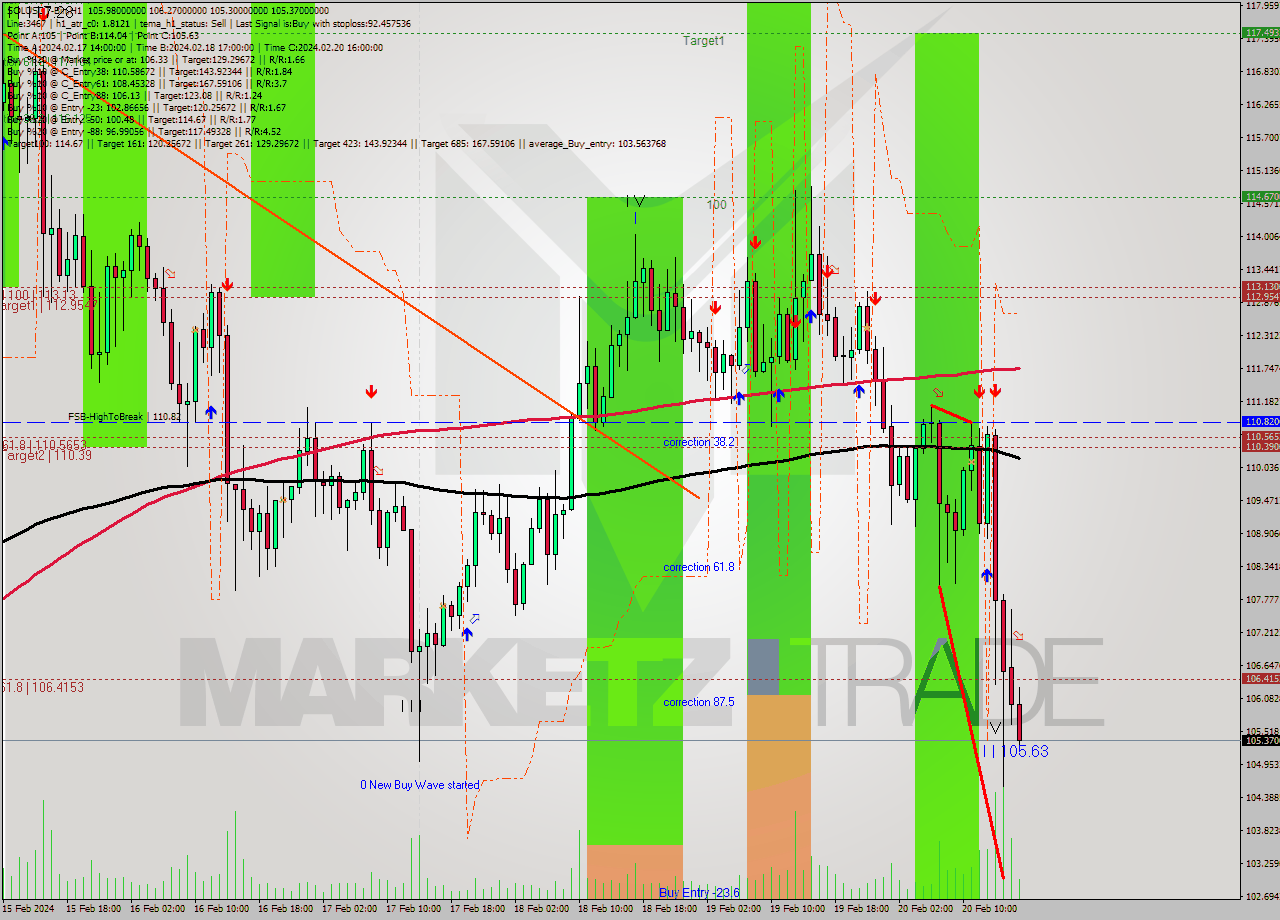Click the '0 New Buy Wave started' label
This screenshot has height=920, width=1280.
coord(420,785)
